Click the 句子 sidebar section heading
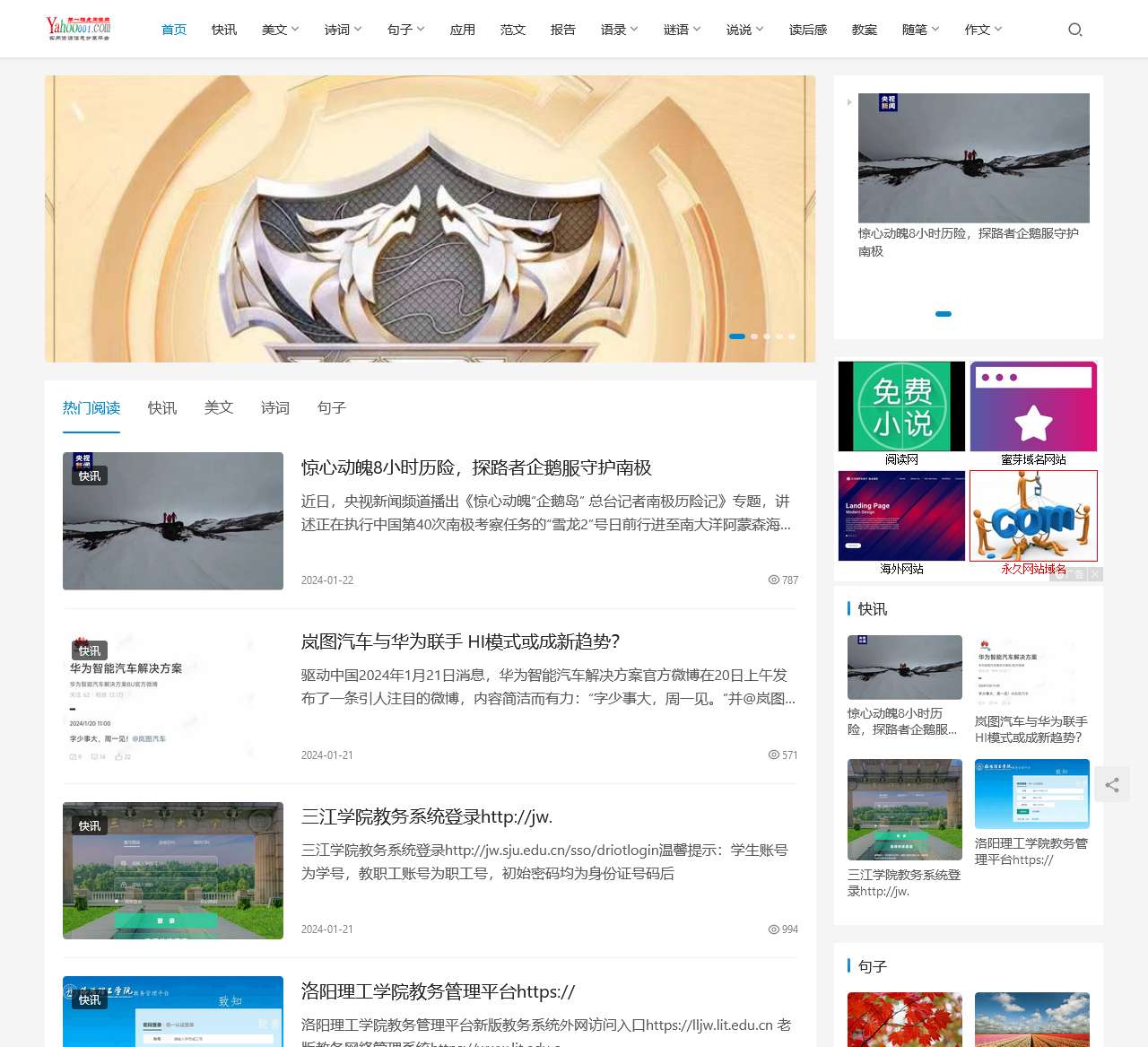The width and height of the screenshot is (1148, 1047). click(873, 965)
